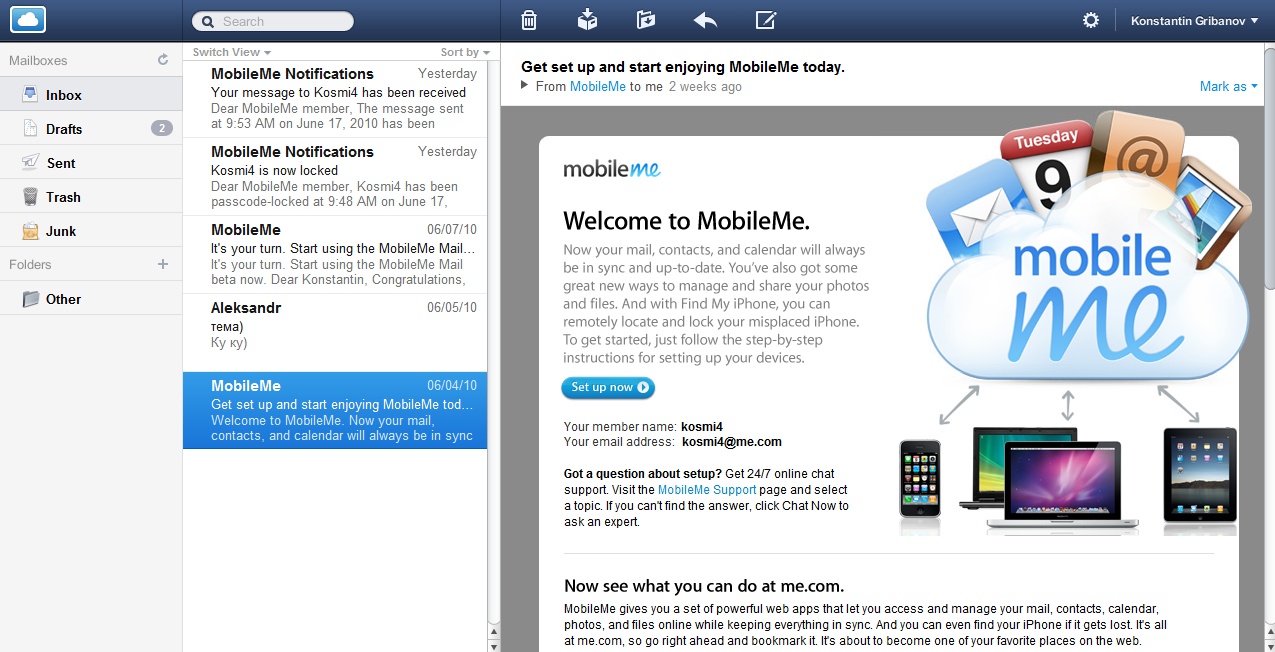Click message list scrollbar down arrow
Screen dimensions: 1275x652
[x=493, y=645]
